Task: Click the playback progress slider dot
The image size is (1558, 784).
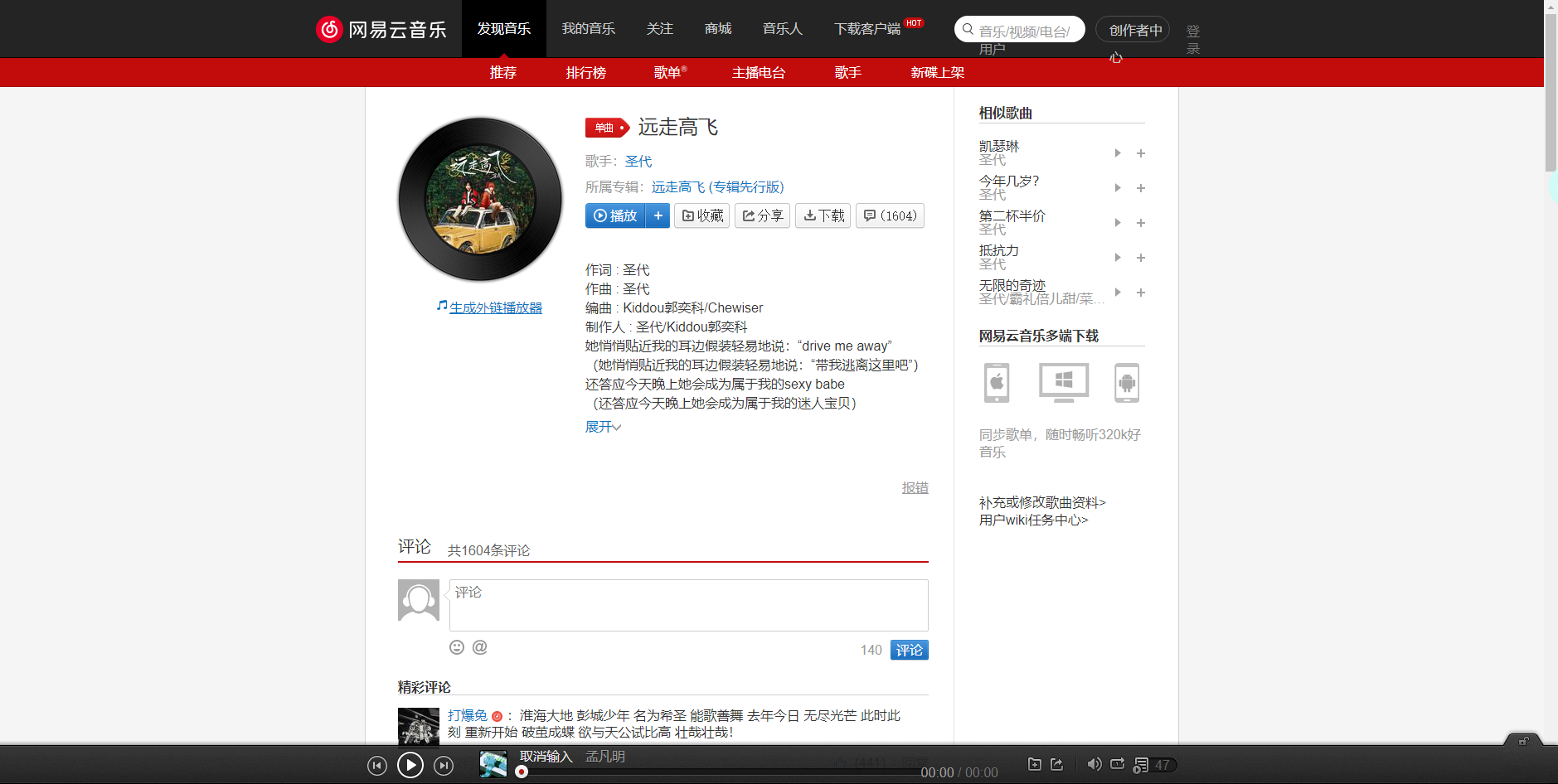Action: pyautogui.click(x=521, y=772)
